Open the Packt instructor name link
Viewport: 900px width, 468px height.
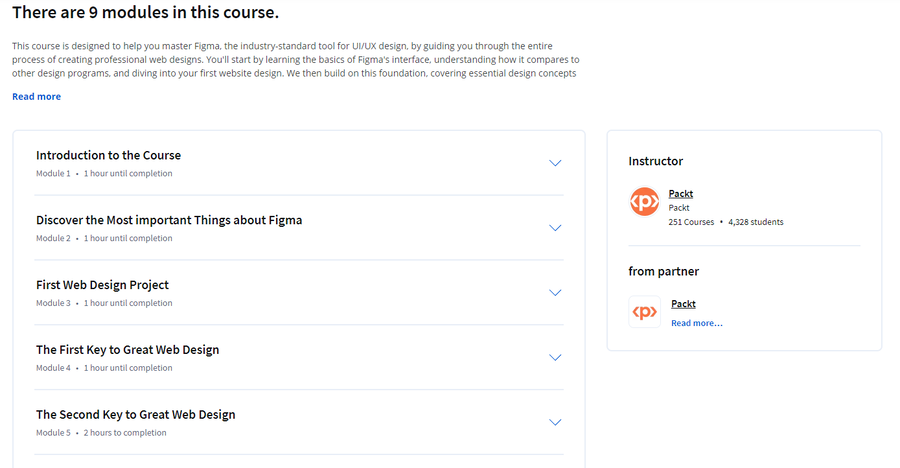coord(681,194)
